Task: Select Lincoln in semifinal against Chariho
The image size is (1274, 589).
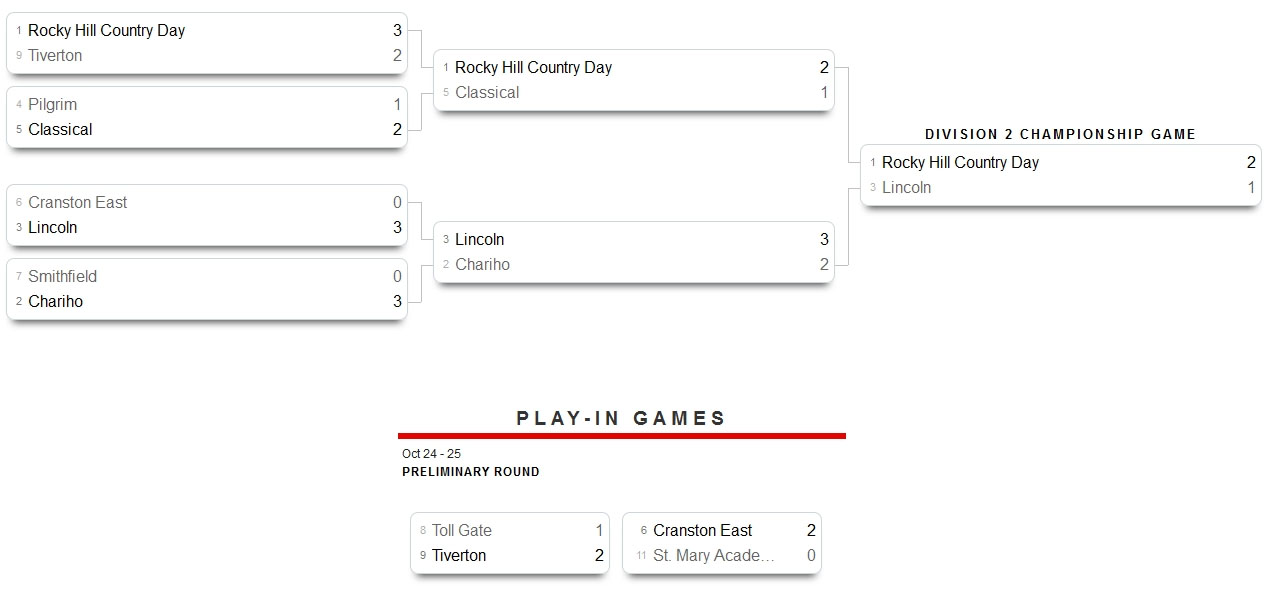Action: point(479,240)
